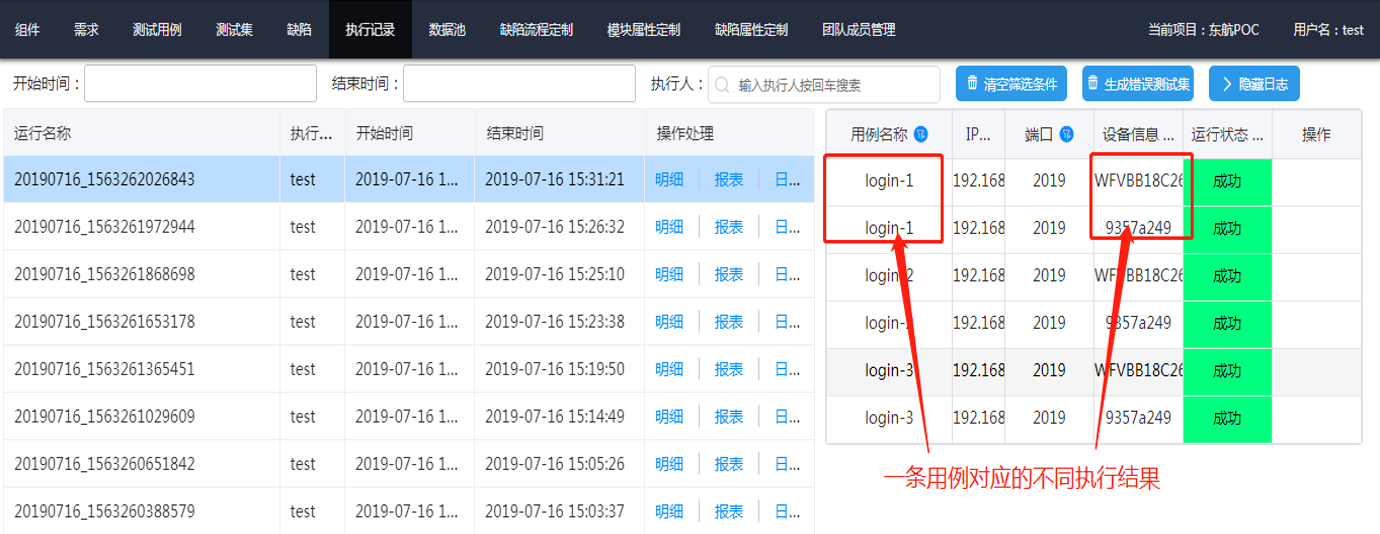
Task: Click the trash icon on 生成错误测试集 button
Action: pos(1093,84)
